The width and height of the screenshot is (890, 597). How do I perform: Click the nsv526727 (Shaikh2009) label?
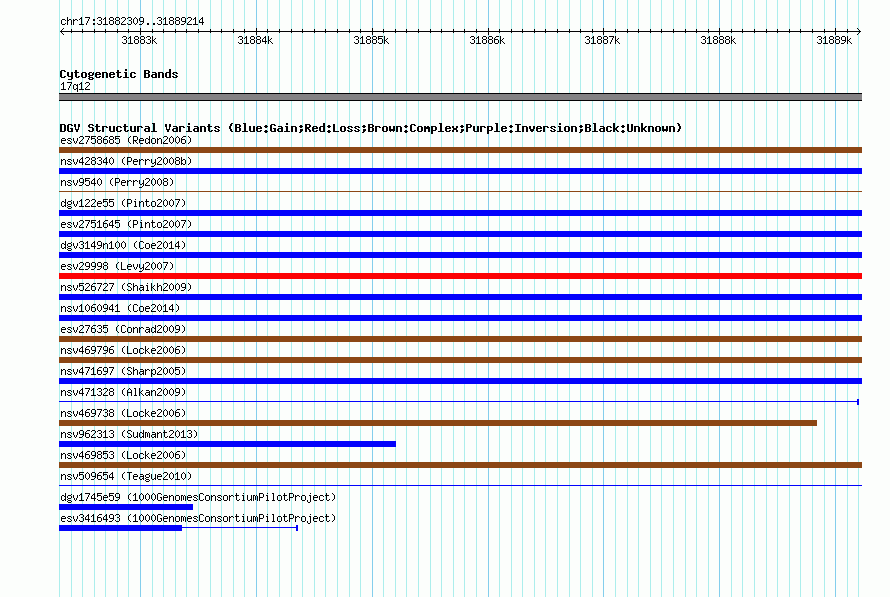[x=126, y=287]
